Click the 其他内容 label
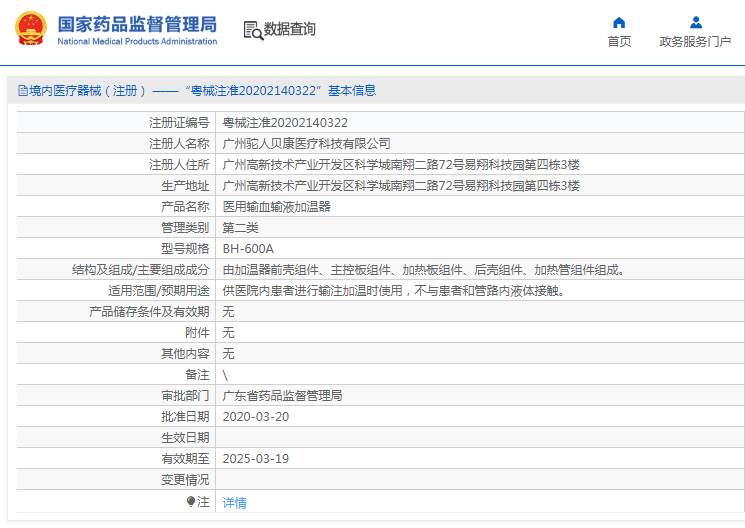The image size is (745, 528). coord(185,353)
